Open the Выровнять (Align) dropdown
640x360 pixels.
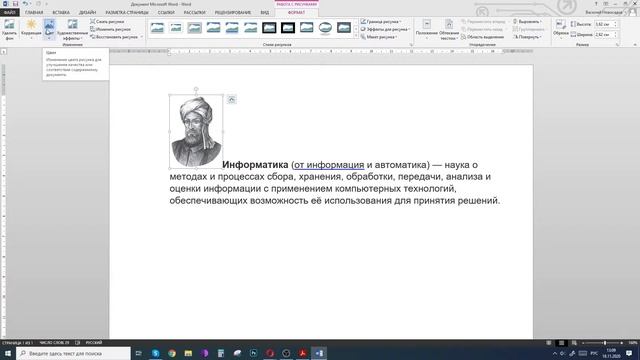click(x=527, y=22)
